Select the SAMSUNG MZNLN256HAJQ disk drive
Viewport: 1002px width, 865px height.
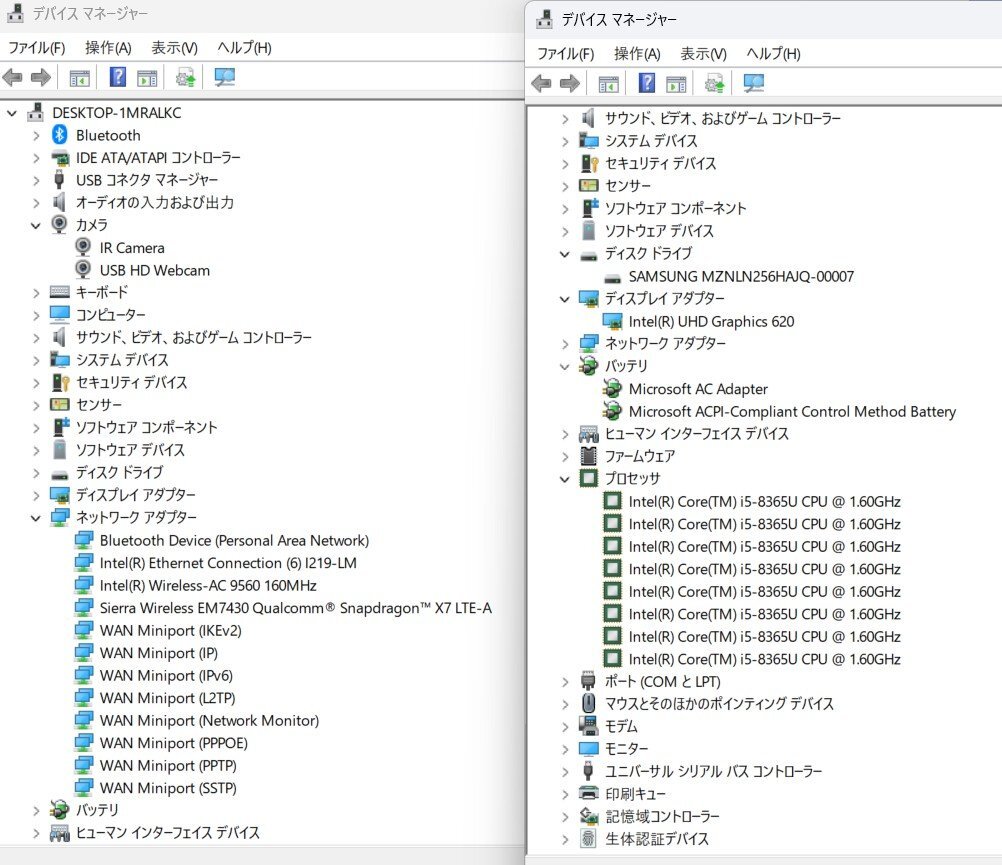tap(740, 276)
